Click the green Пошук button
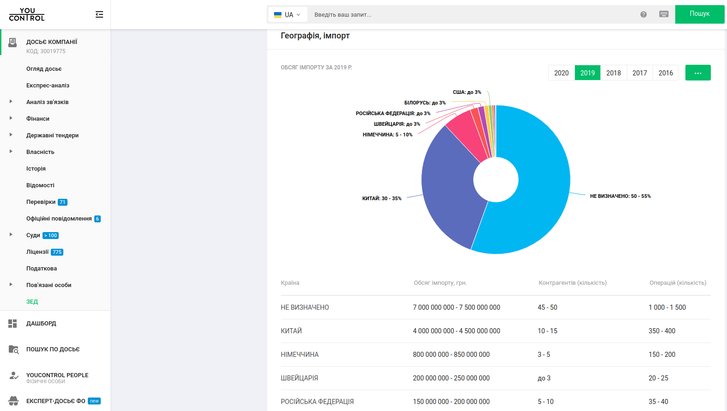Screen dimensions: 727x411 (699, 14)
